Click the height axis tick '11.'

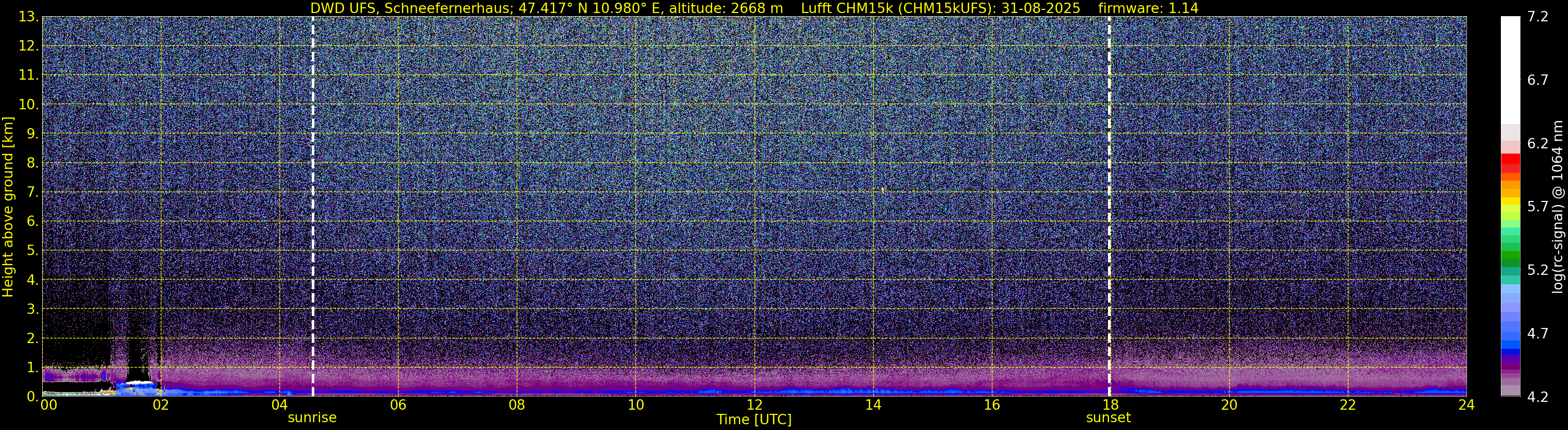(x=28, y=75)
